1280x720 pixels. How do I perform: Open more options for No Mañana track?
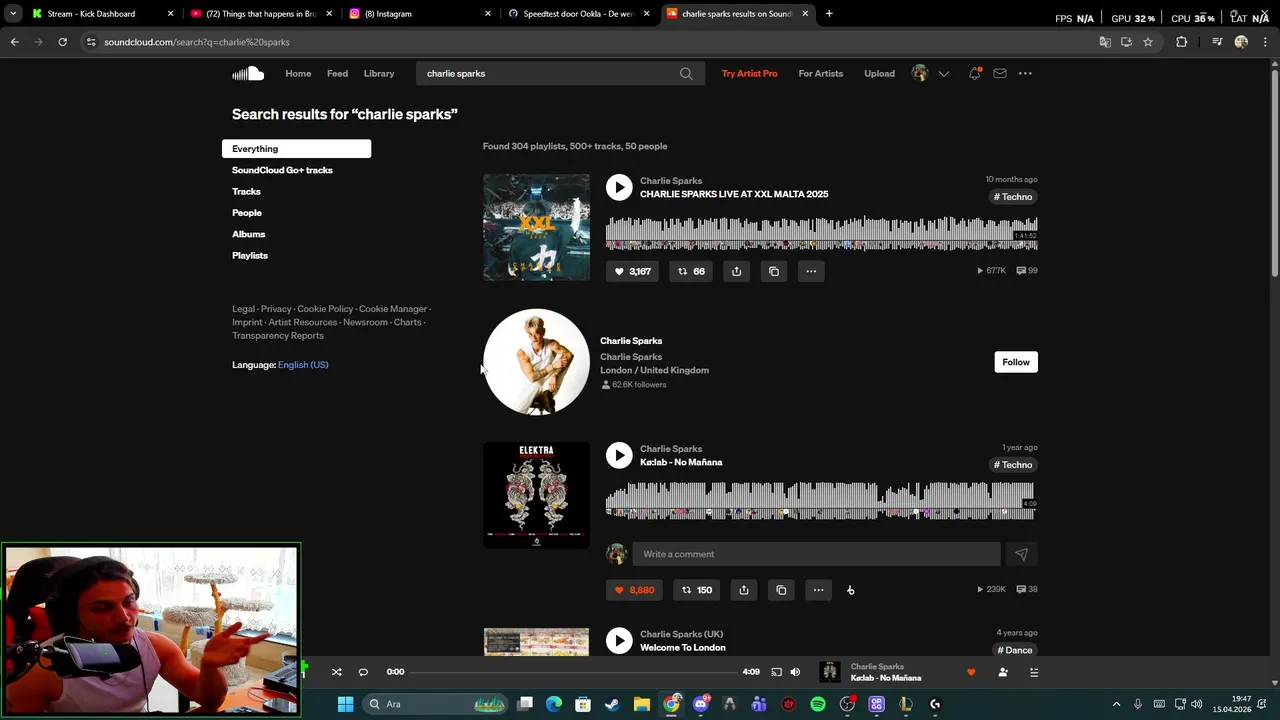[x=818, y=590]
